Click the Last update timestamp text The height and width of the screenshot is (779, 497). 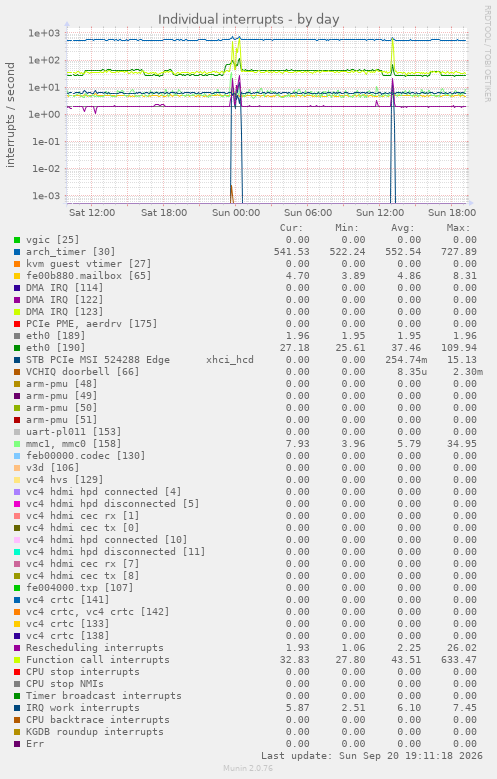coord(372,756)
